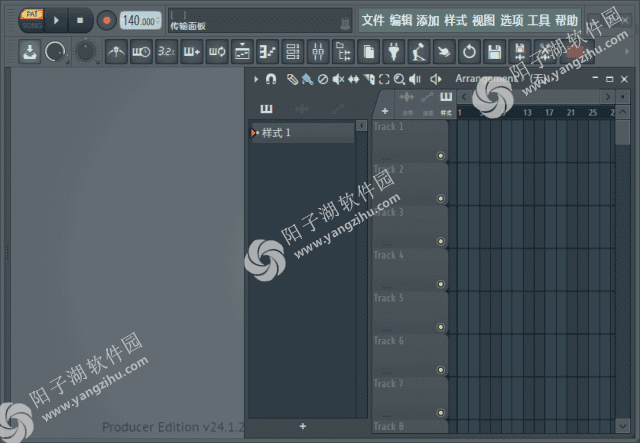Toggle the overdub blend recording icon

click(191, 52)
